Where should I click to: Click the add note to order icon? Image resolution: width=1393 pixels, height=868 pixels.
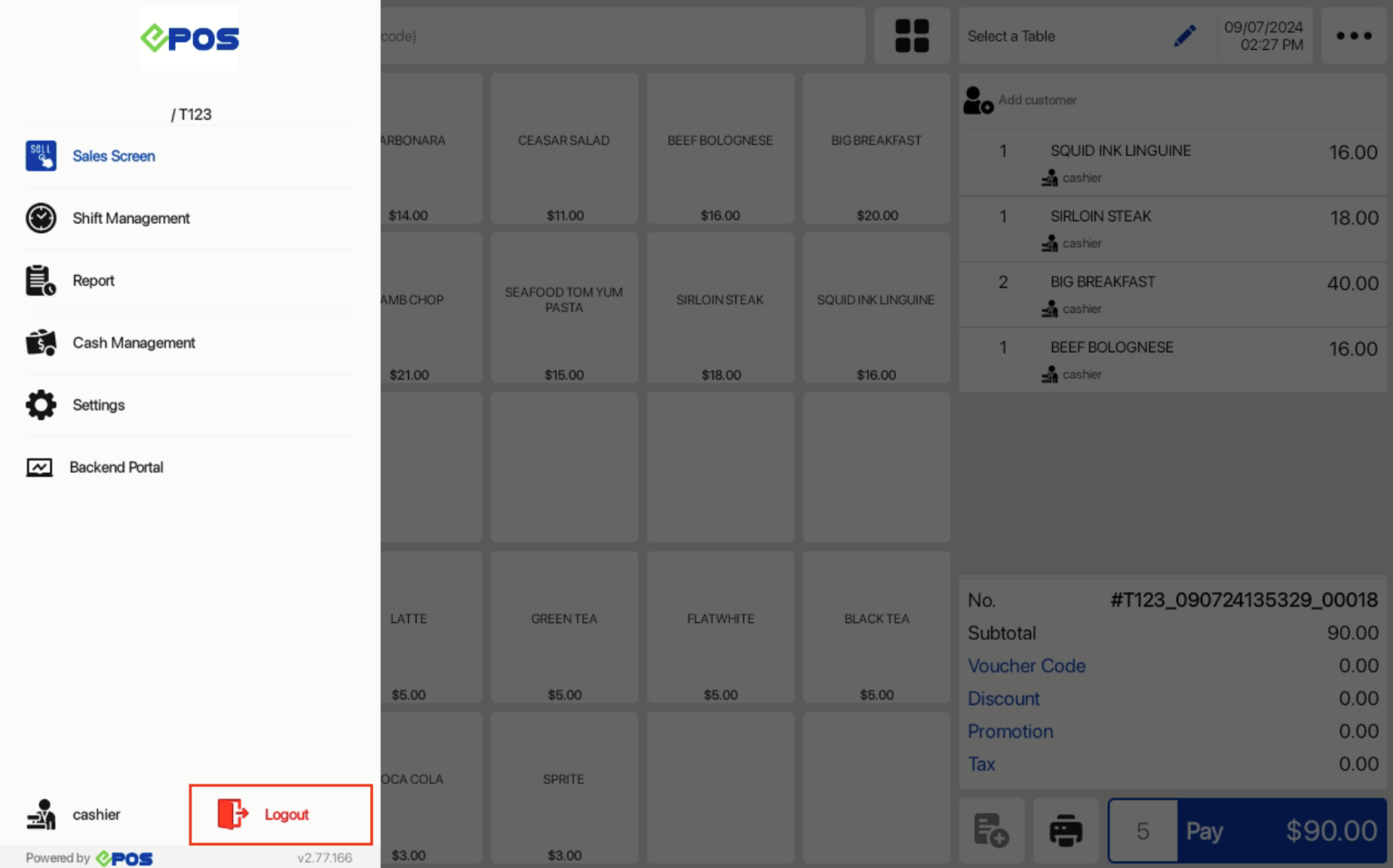click(991, 830)
